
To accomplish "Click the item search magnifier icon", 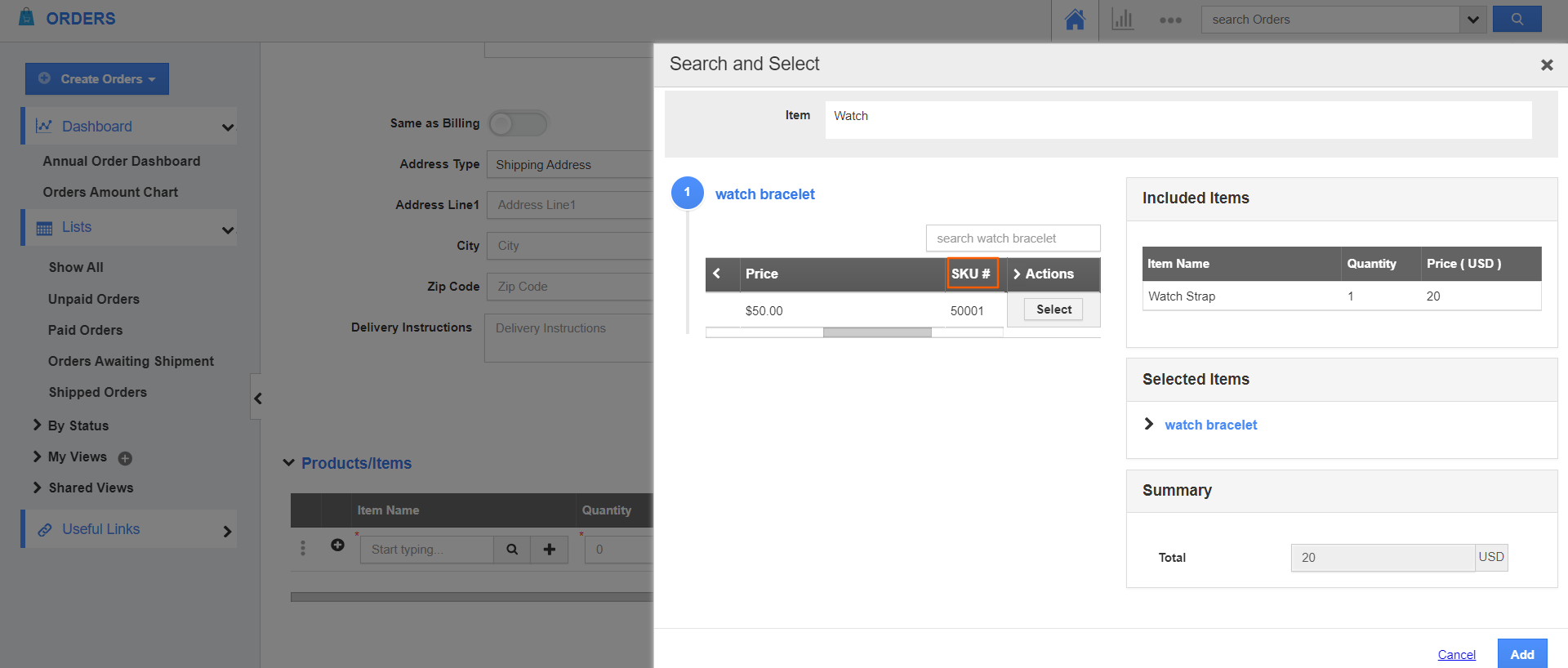I will tap(512, 550).
